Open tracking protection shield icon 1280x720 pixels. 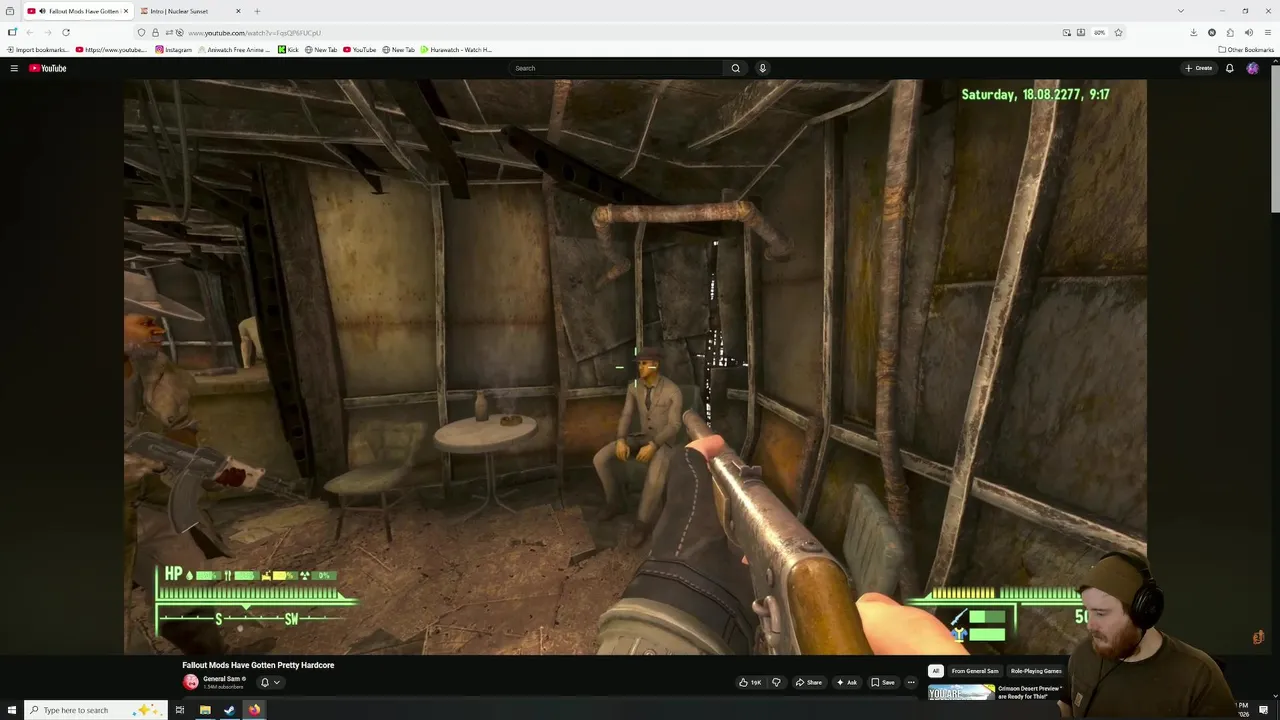(x=142, y=32)
